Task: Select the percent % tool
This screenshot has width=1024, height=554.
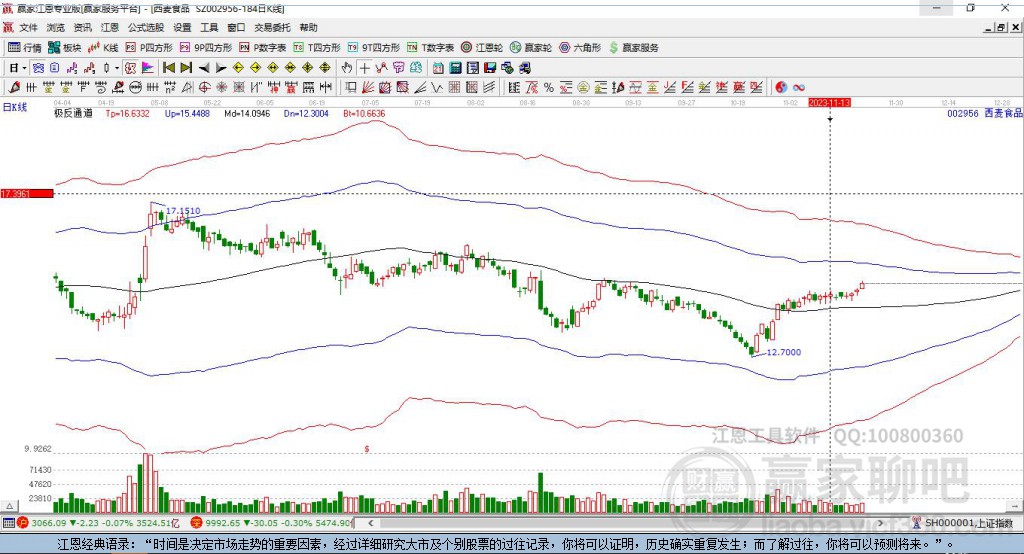Action: pos(549,87)
